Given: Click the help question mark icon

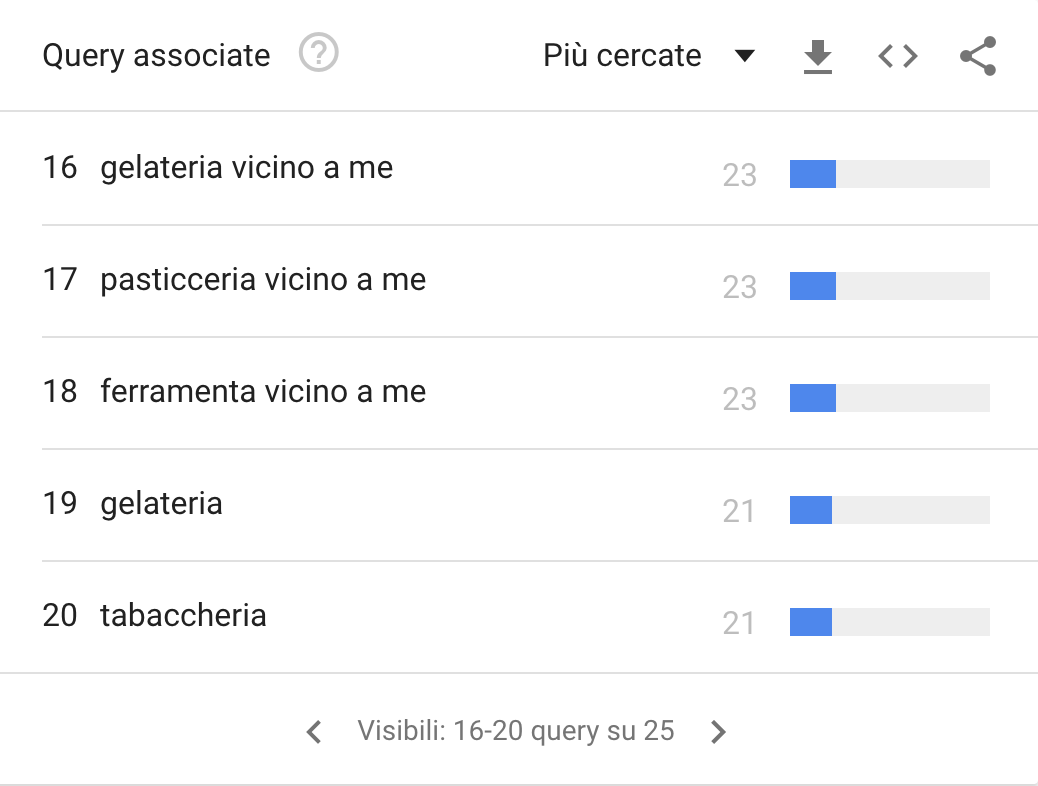Looking at the screenshot, I should coord(319,54).
